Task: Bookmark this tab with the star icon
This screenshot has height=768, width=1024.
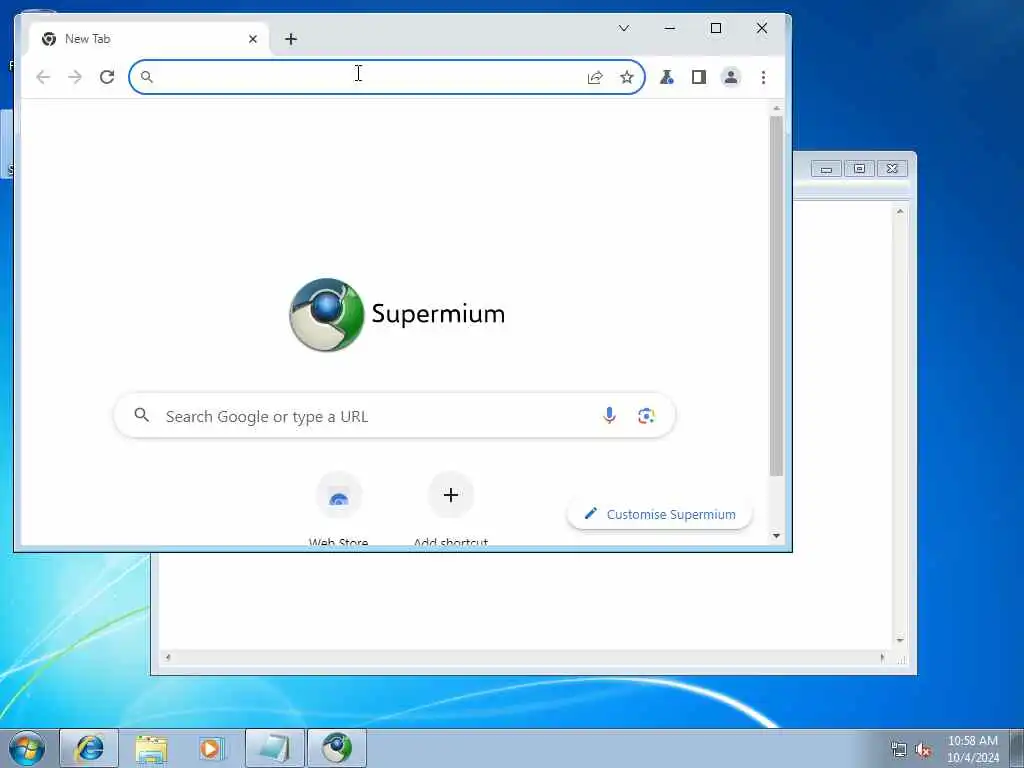Action: [627, 78]
